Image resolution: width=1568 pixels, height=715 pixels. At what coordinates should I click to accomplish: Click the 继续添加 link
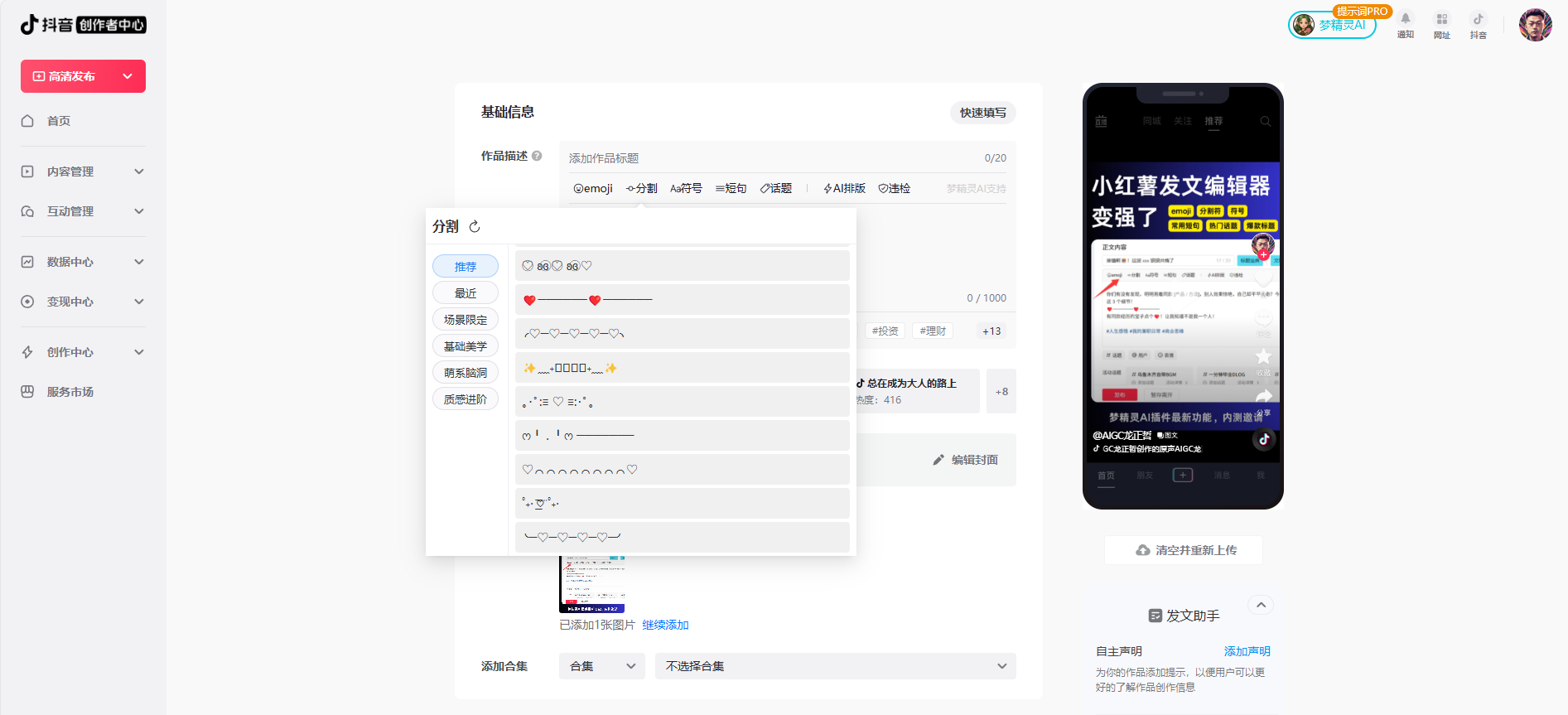click(665, 625)
